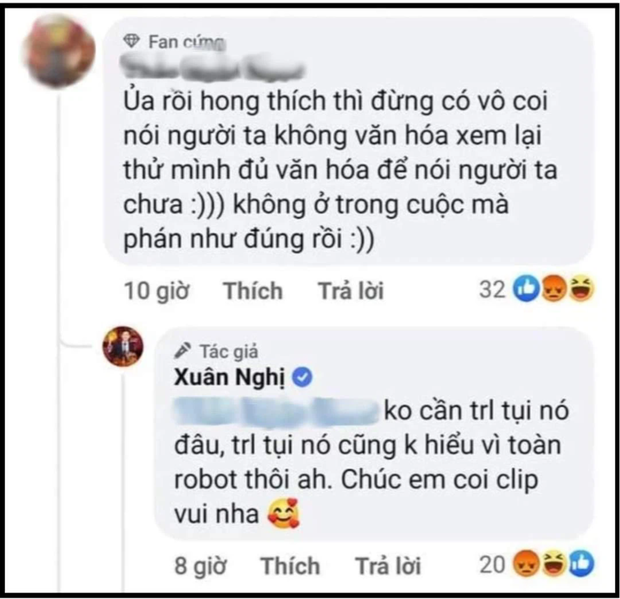Like the first comment with Thích

click(253, 291)
